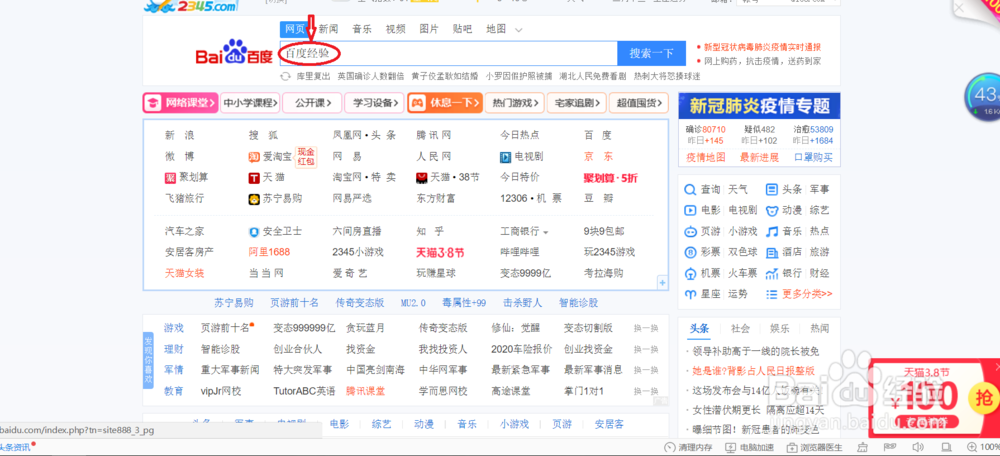Screen dimensions: 1000x456
Task: Click in the Baidu search input field
Action: pos(448,54)
